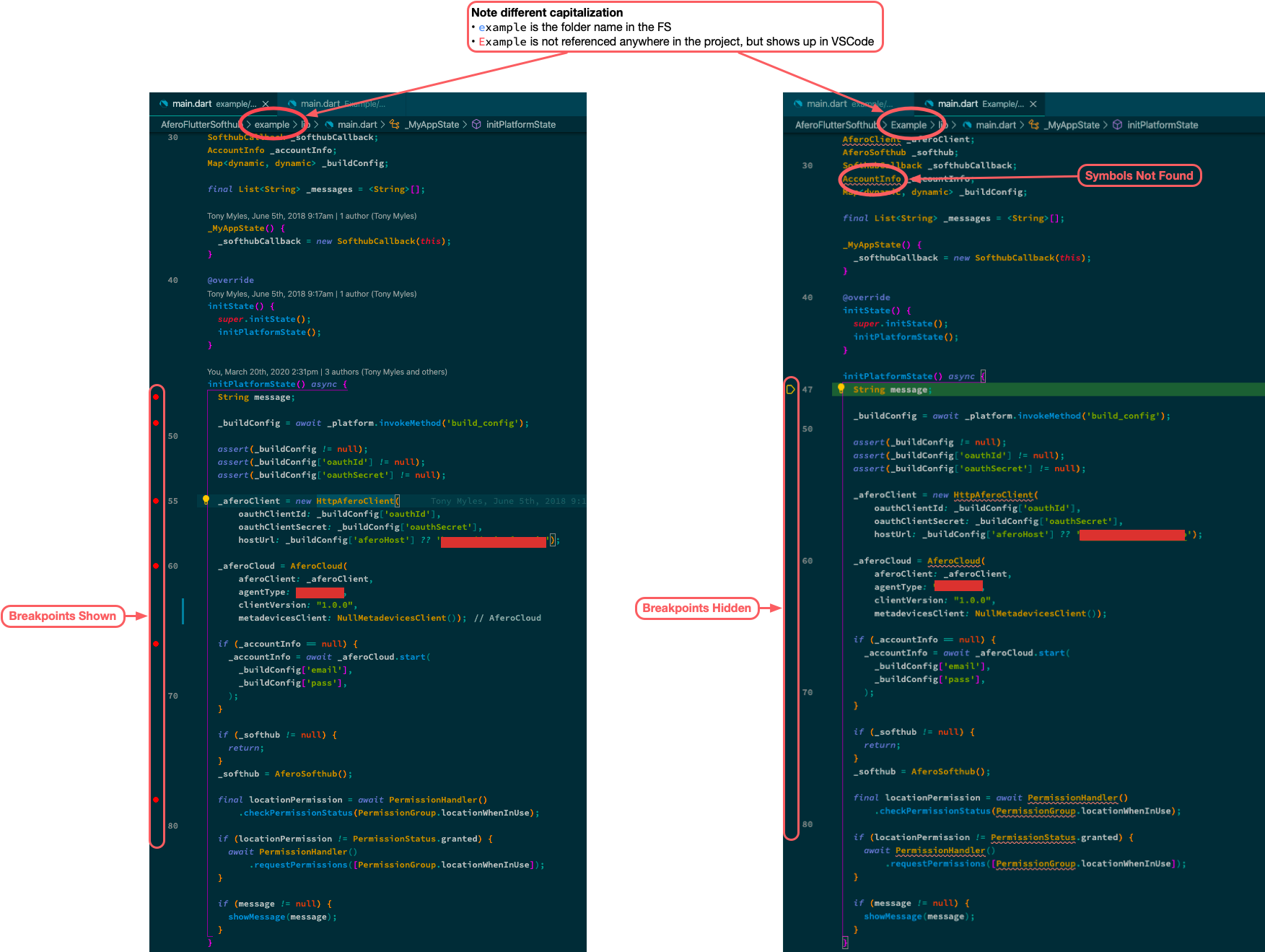Expand the example breadcrumb dropdown

pyautogui.click(x=272, y=124)
